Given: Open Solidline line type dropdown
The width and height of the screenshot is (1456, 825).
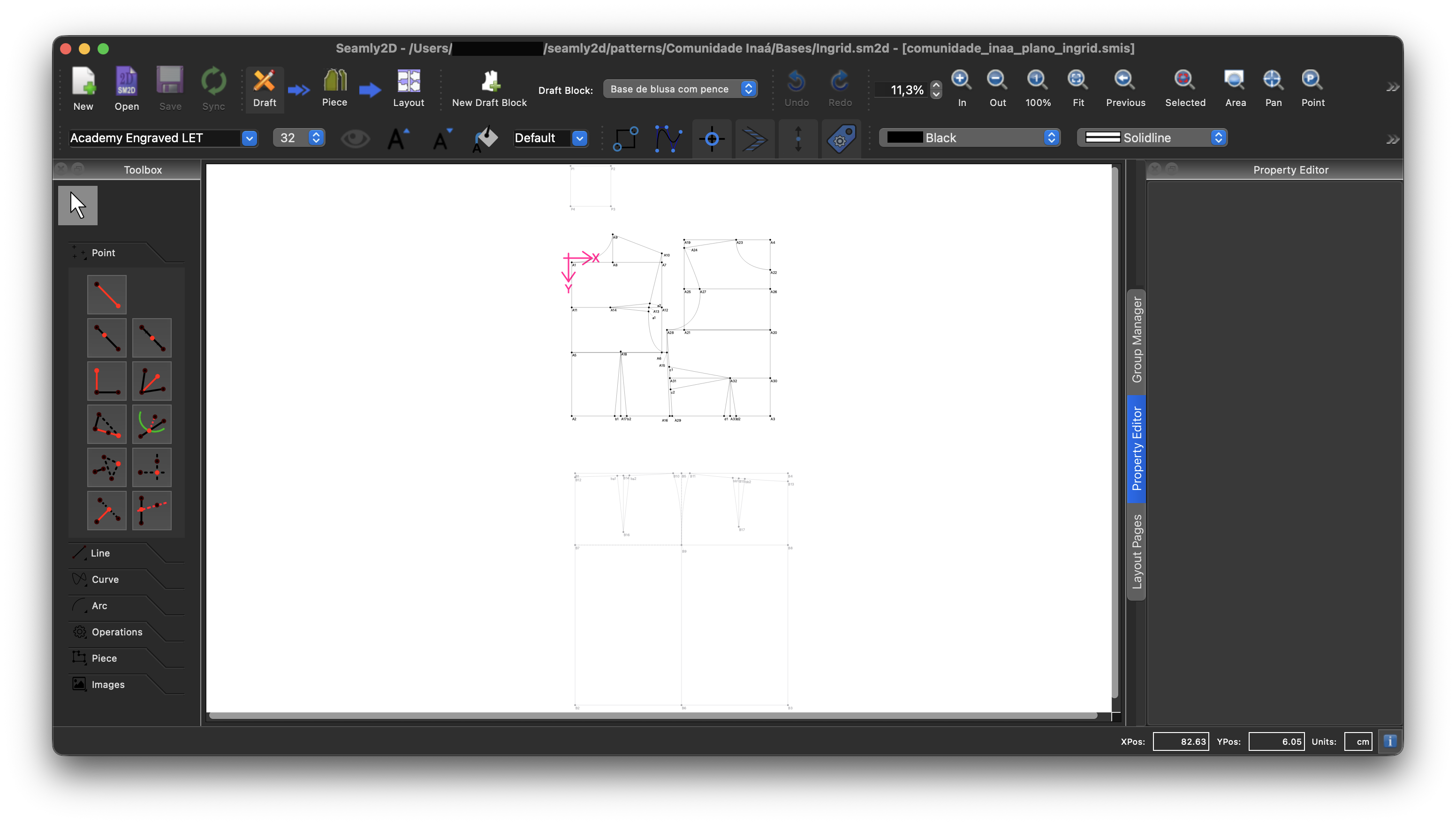Looking at the screenshot, I should pyautogui.click(x=1152, y=137).
